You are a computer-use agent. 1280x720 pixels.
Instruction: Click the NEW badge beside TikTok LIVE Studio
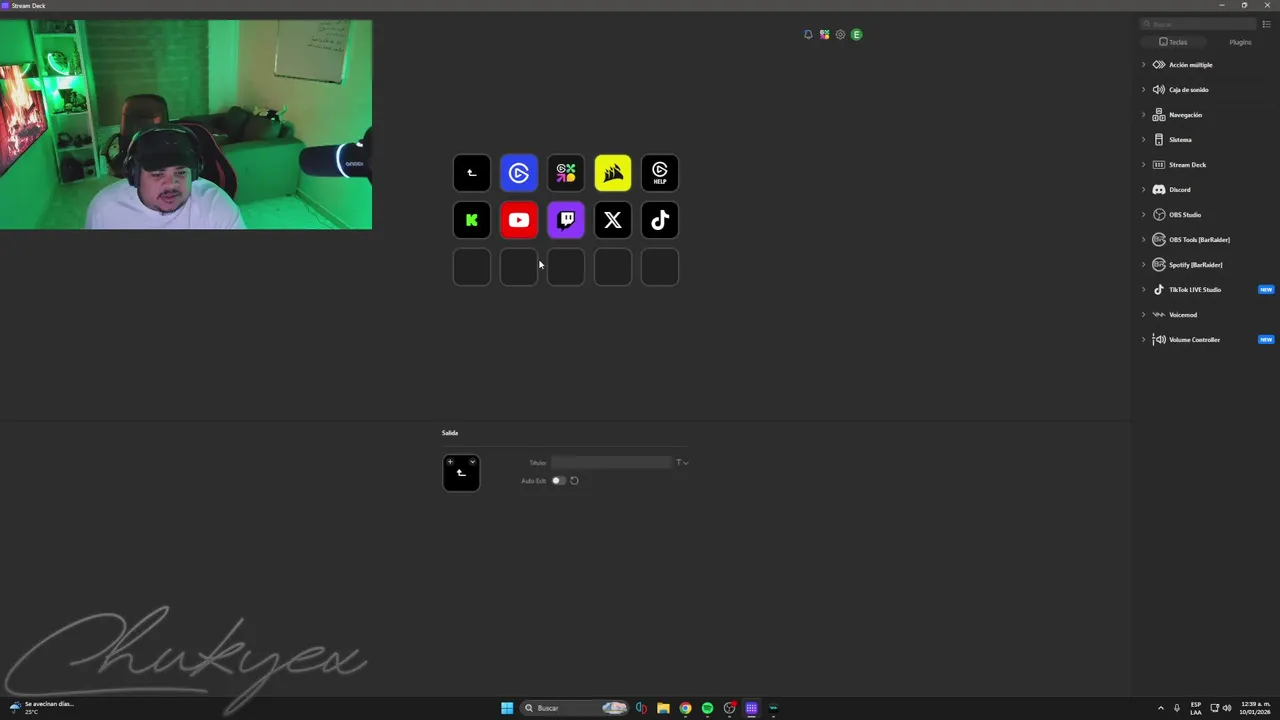pos(1266,289)
